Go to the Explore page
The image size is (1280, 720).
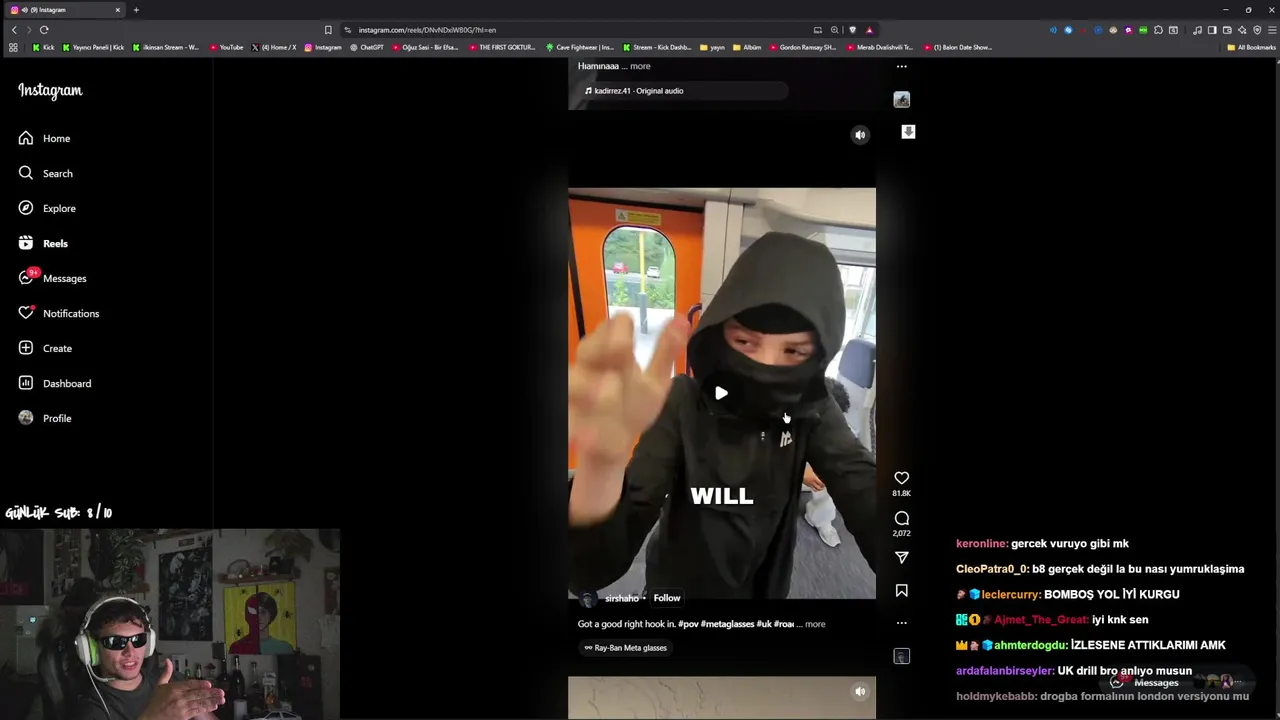pos(47,208)
